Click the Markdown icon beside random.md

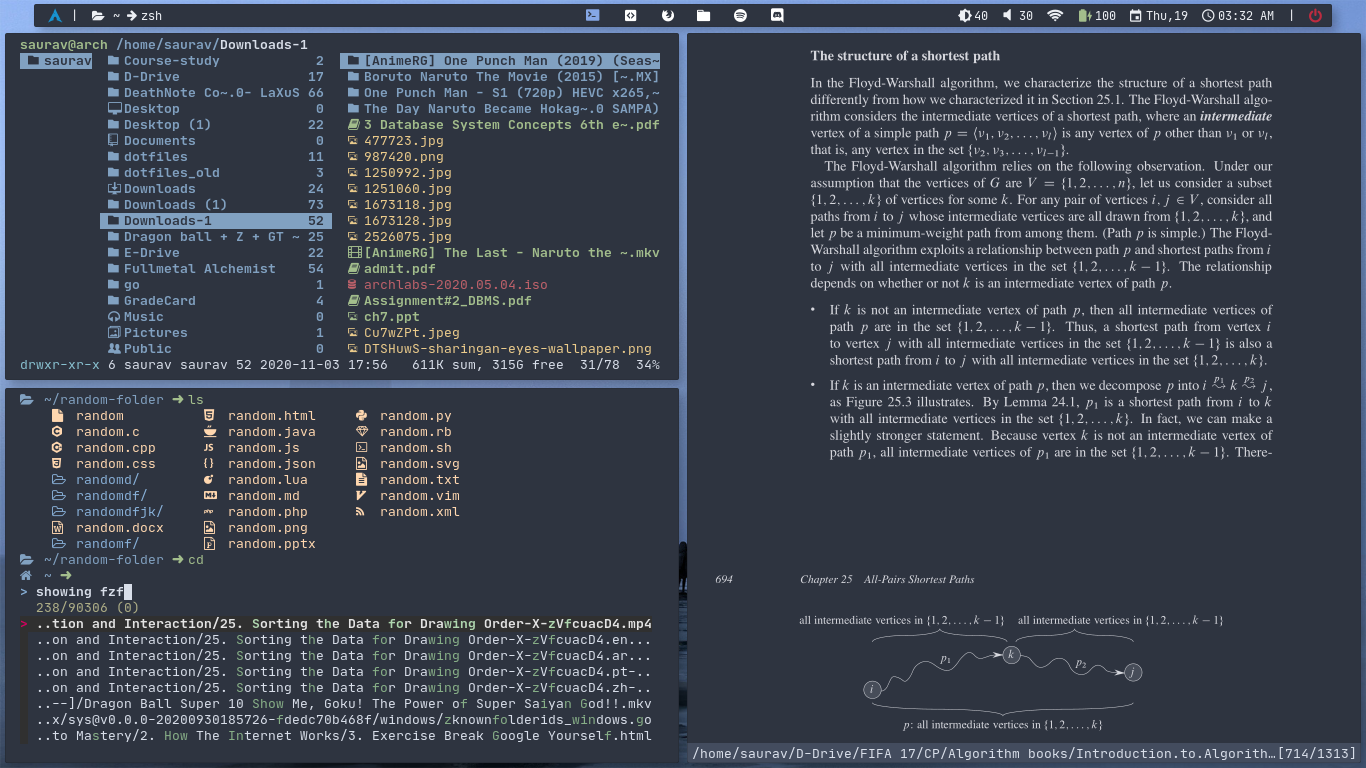coord(209,496)
